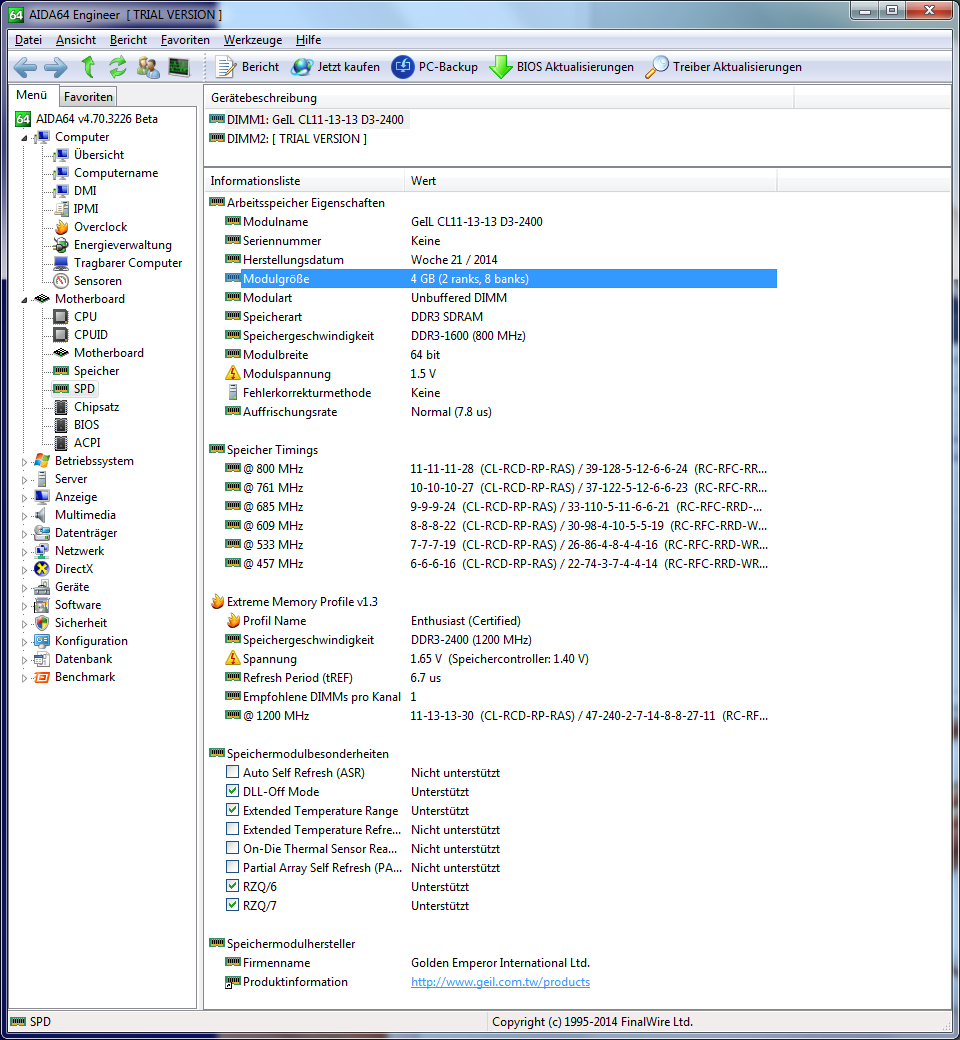Switch to the Favoriten tab
Image resolution: width=960 pixels, height=1040 pixels.
(88, 97)
